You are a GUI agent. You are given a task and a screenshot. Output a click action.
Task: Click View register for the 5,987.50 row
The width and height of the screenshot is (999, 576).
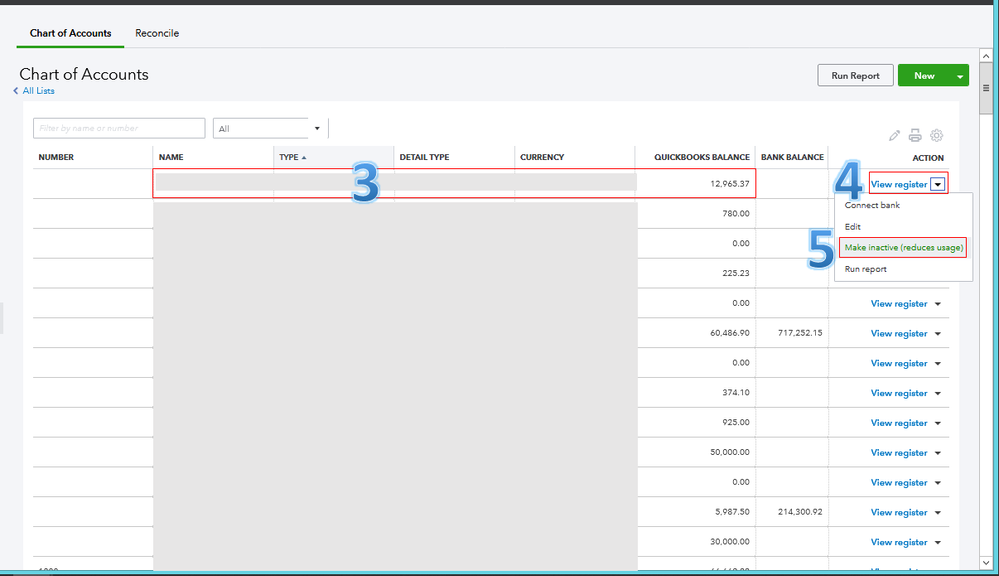pos(899,512)
